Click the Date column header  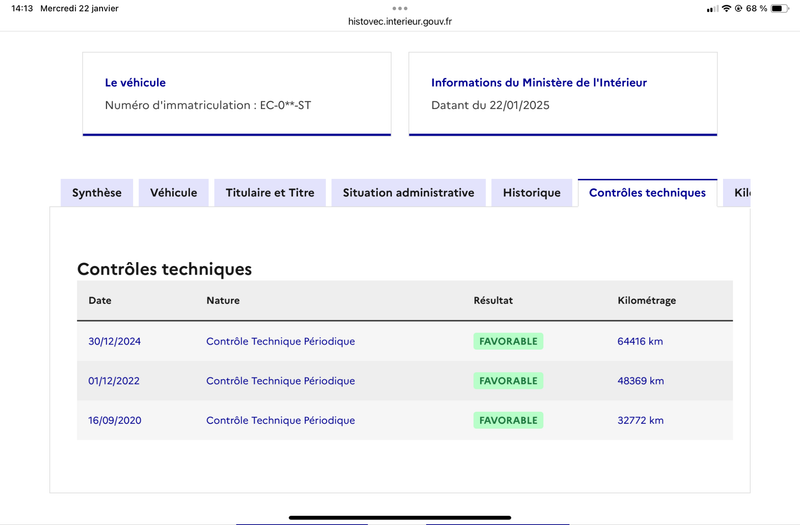[x=100, y=301]
